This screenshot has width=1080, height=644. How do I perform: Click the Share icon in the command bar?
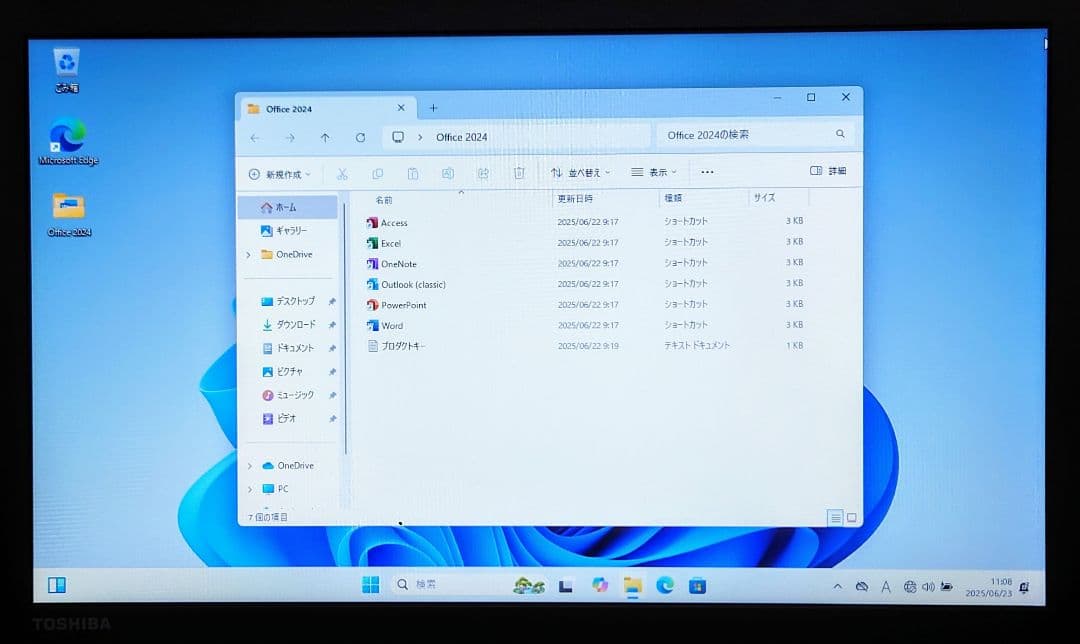(x=483, y=174)
